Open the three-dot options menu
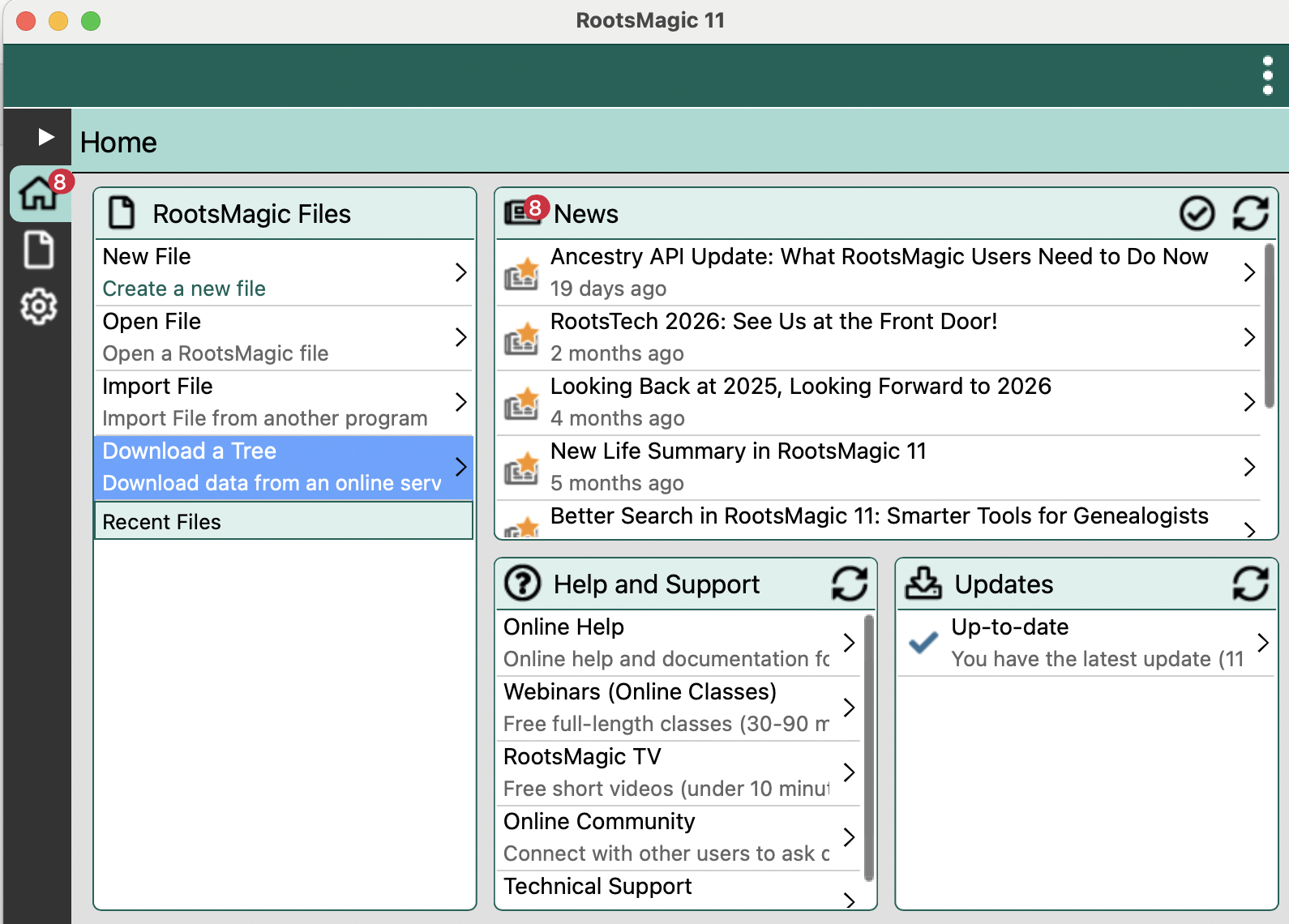 [1267, 75]
